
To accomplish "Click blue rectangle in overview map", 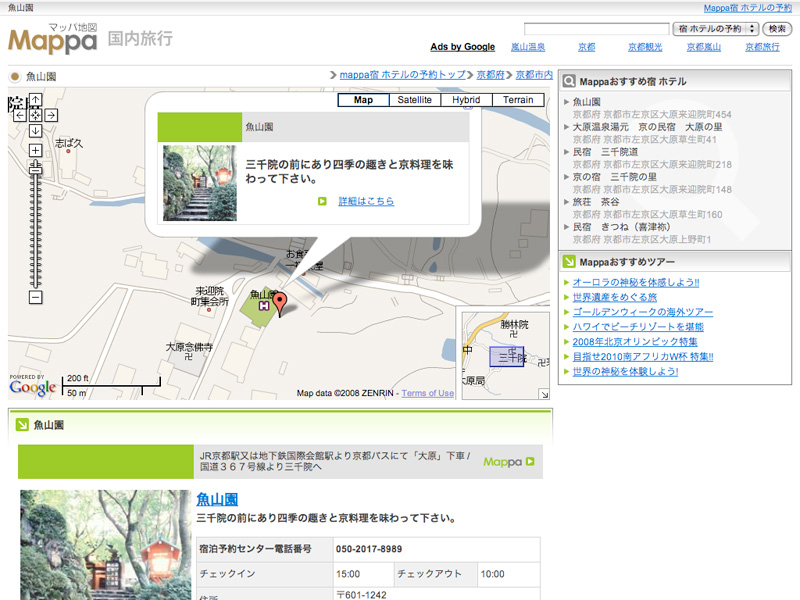I will (507, 357).
